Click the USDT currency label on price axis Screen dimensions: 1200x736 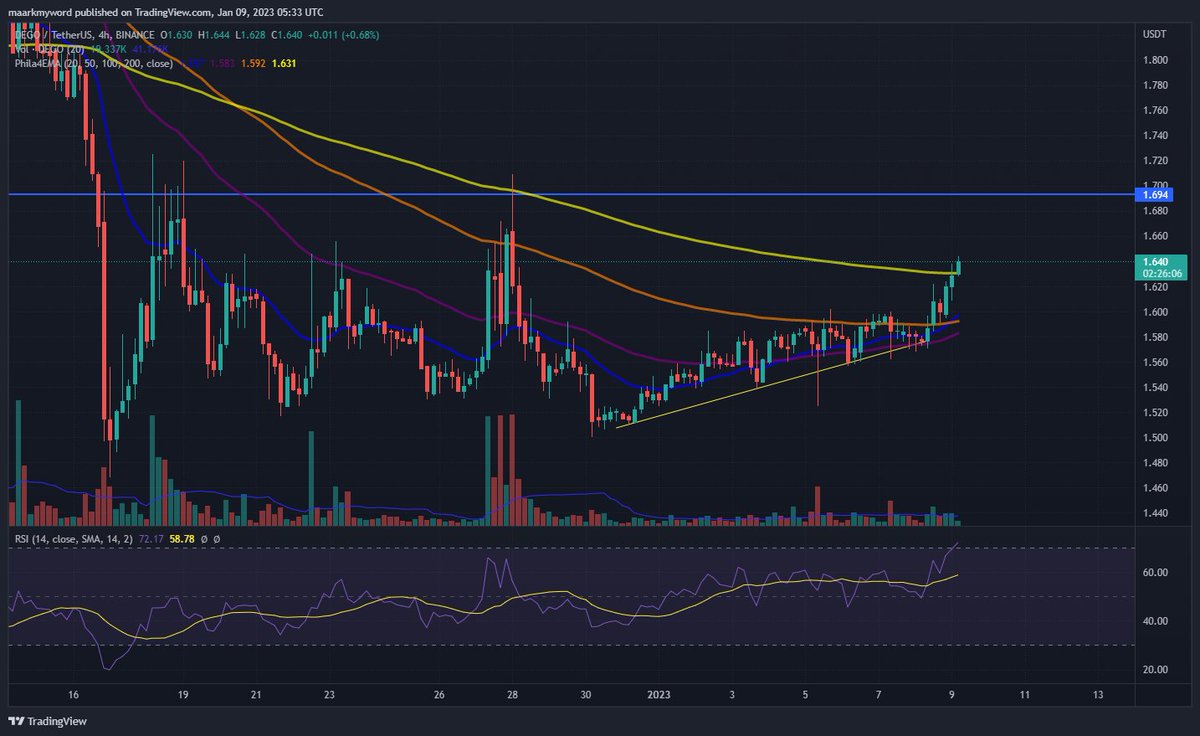[1153, 34]
